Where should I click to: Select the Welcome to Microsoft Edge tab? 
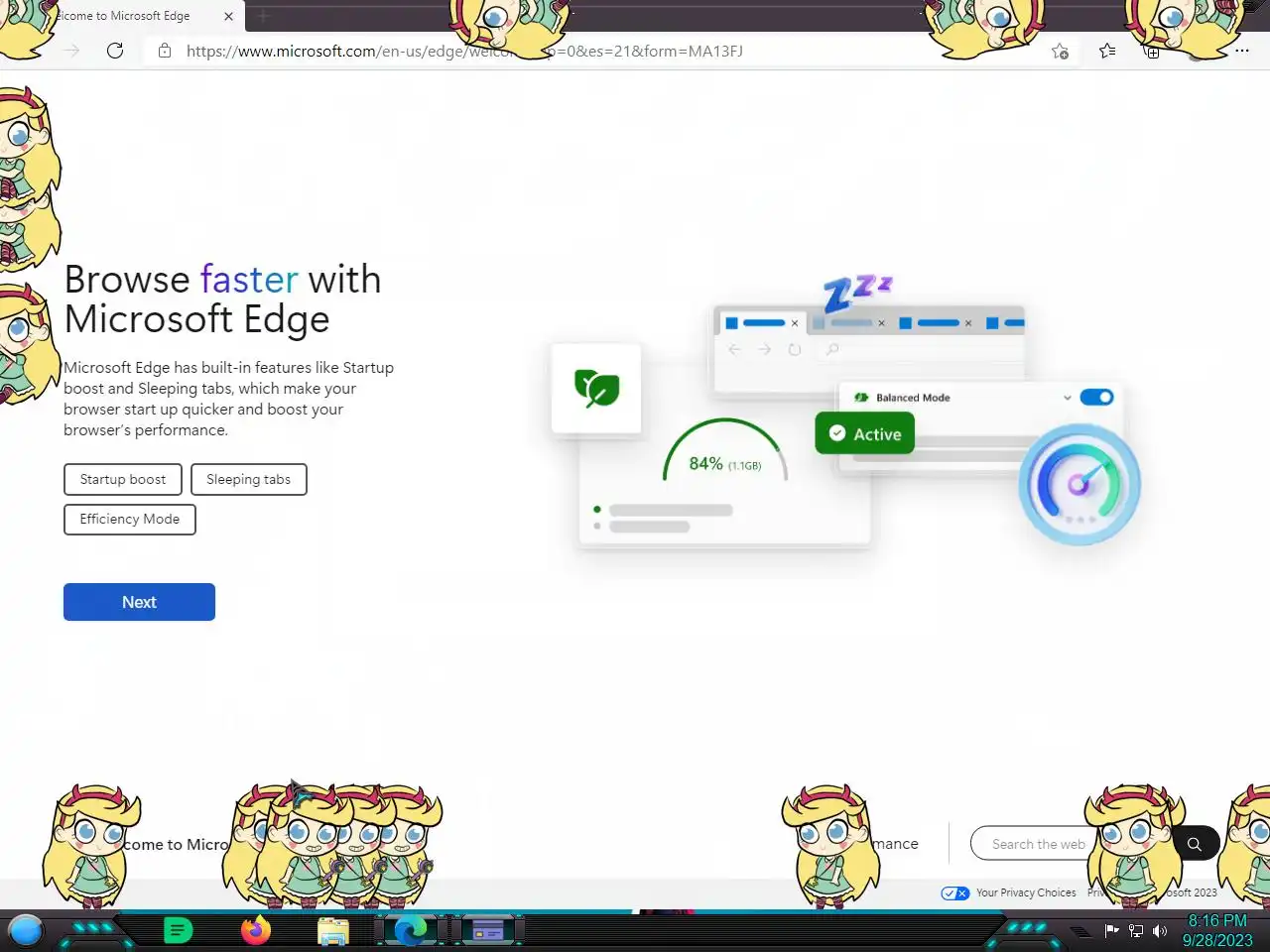tap(124, 16)
